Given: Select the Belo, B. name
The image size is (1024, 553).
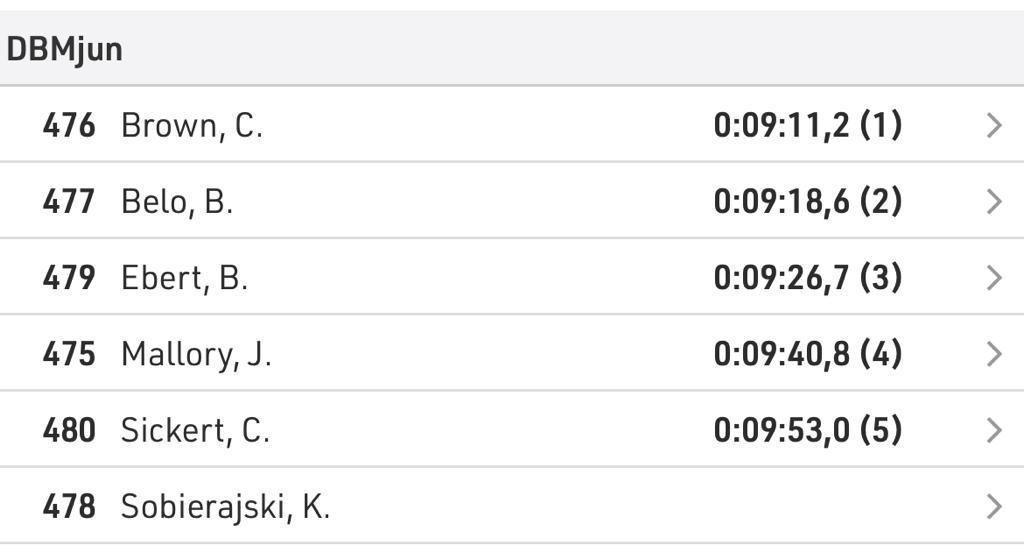Looking at the screenshot, I should pyautogui.click(x=176, y=202).
